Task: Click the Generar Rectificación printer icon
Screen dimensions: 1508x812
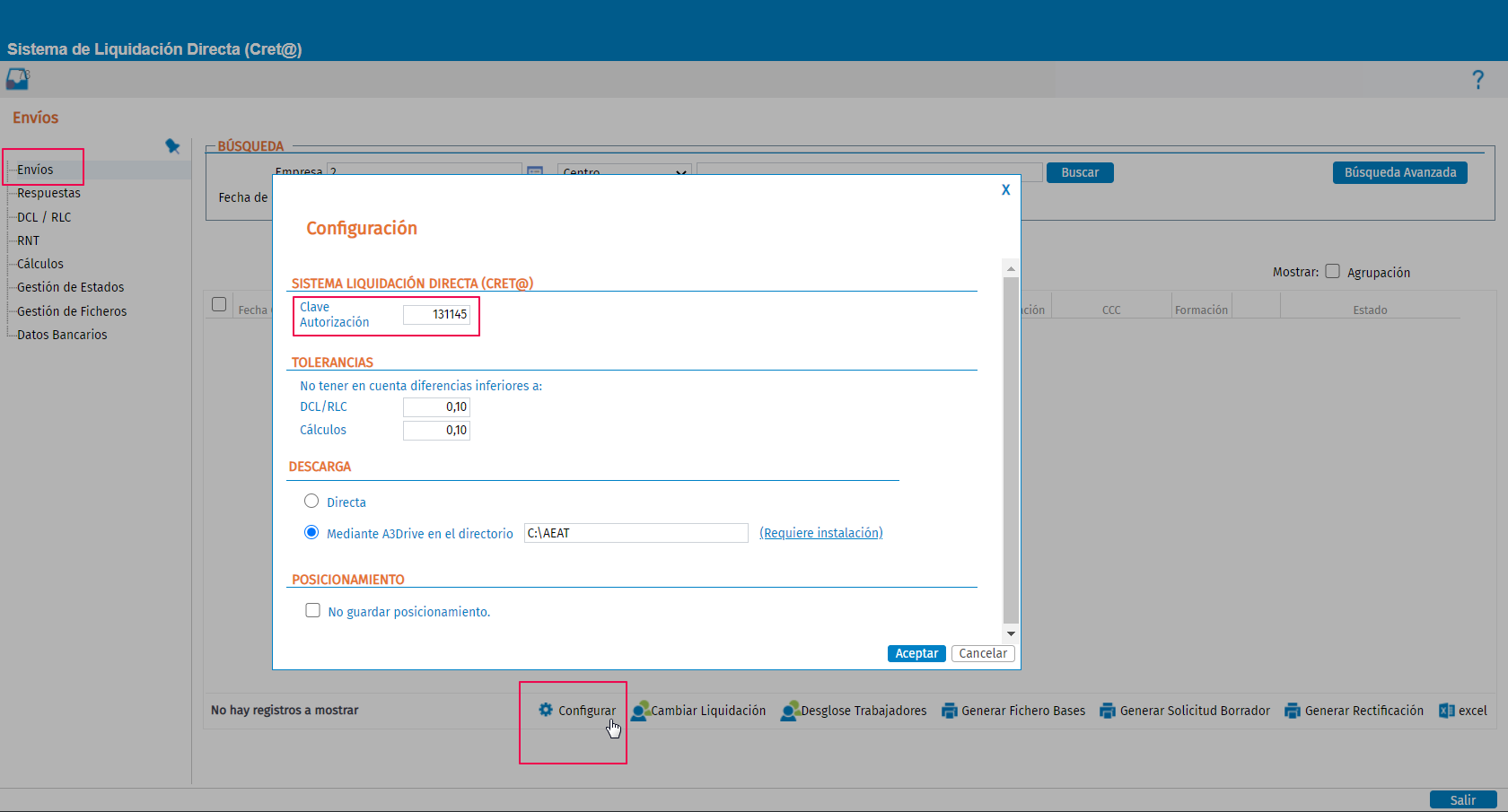Action: pos(1293,711)
